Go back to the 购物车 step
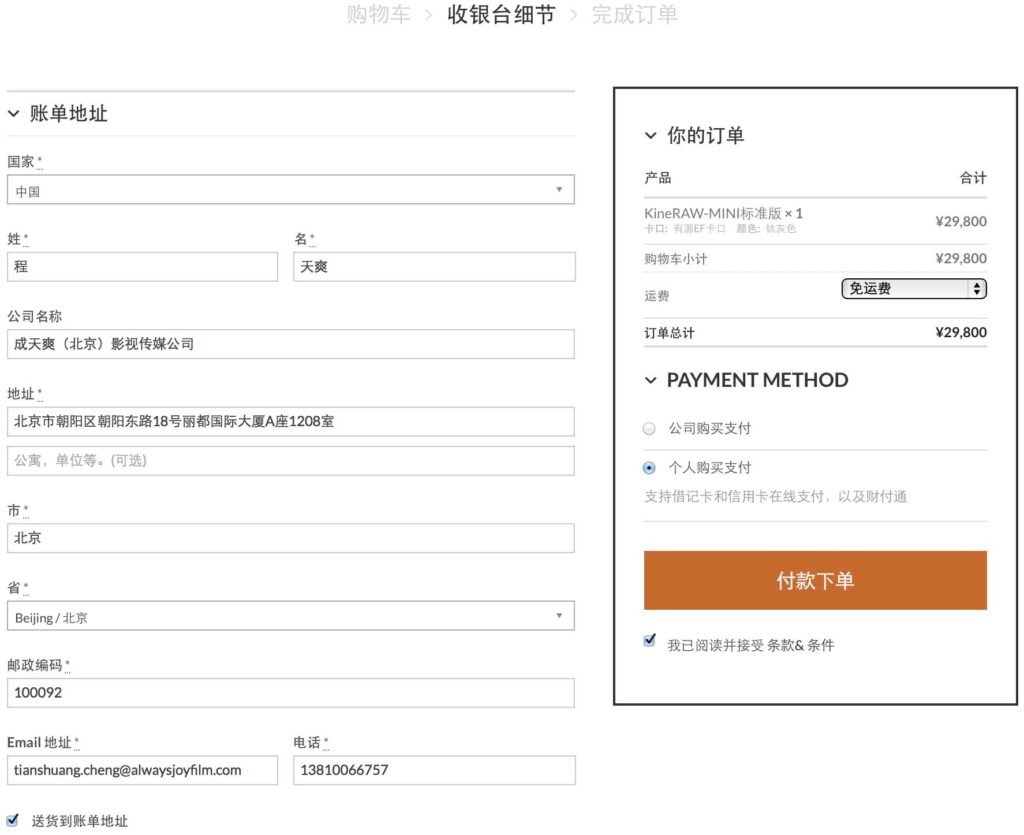This screenshot has height=835, width=1024. click(378, 15)
